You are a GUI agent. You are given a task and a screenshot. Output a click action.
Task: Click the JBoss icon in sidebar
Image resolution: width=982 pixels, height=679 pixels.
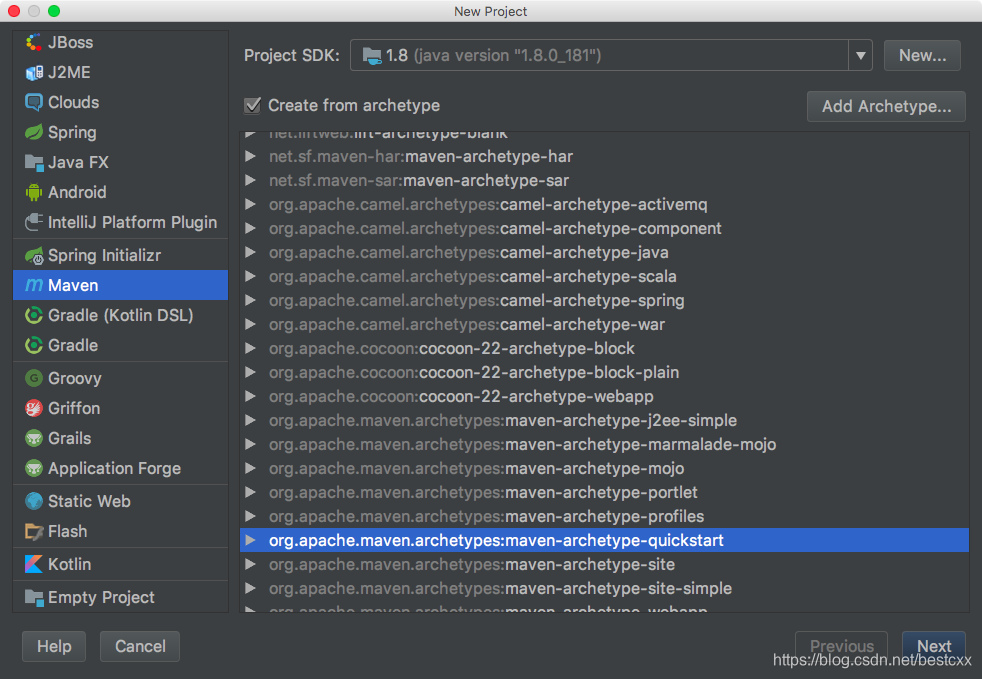[x=34, y=43]
